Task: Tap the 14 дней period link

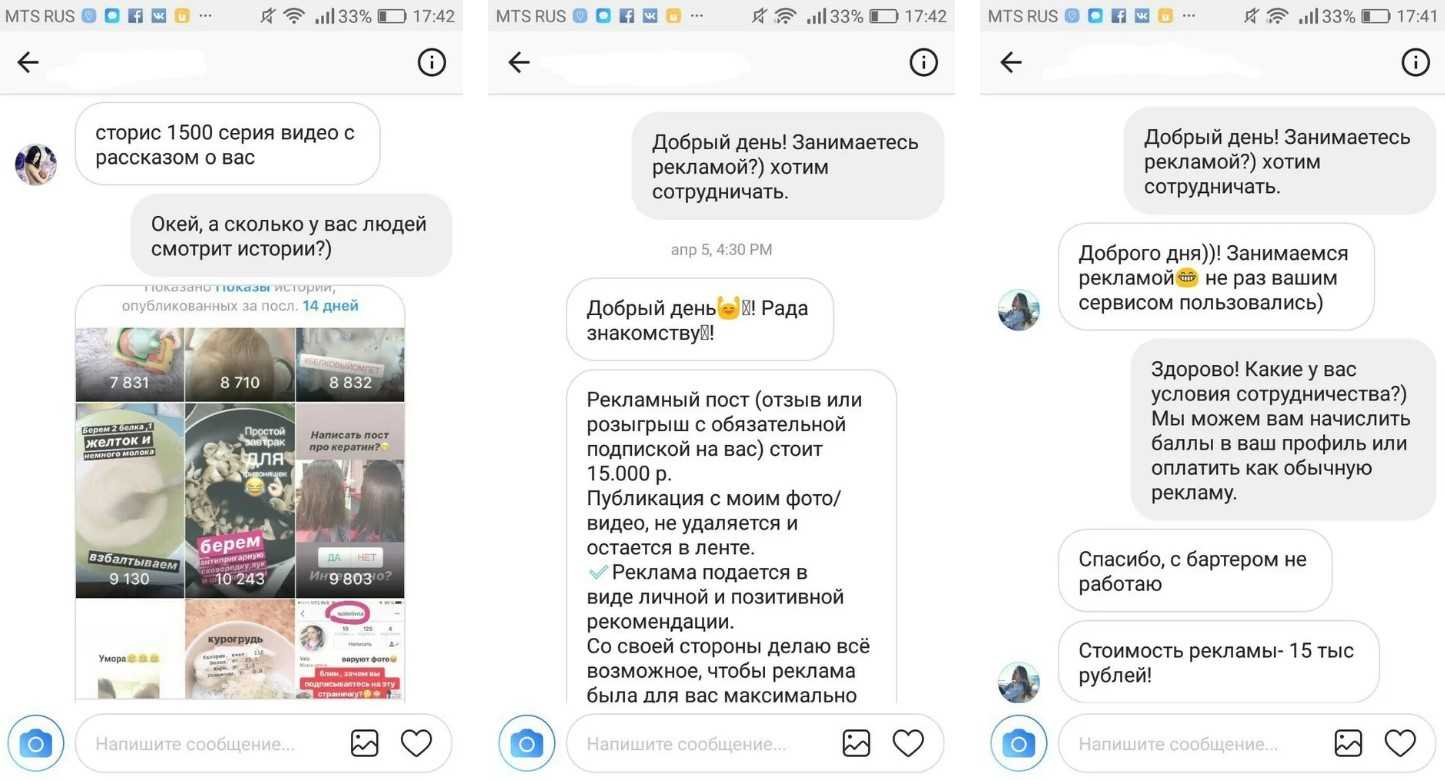Action: point(330,306)
